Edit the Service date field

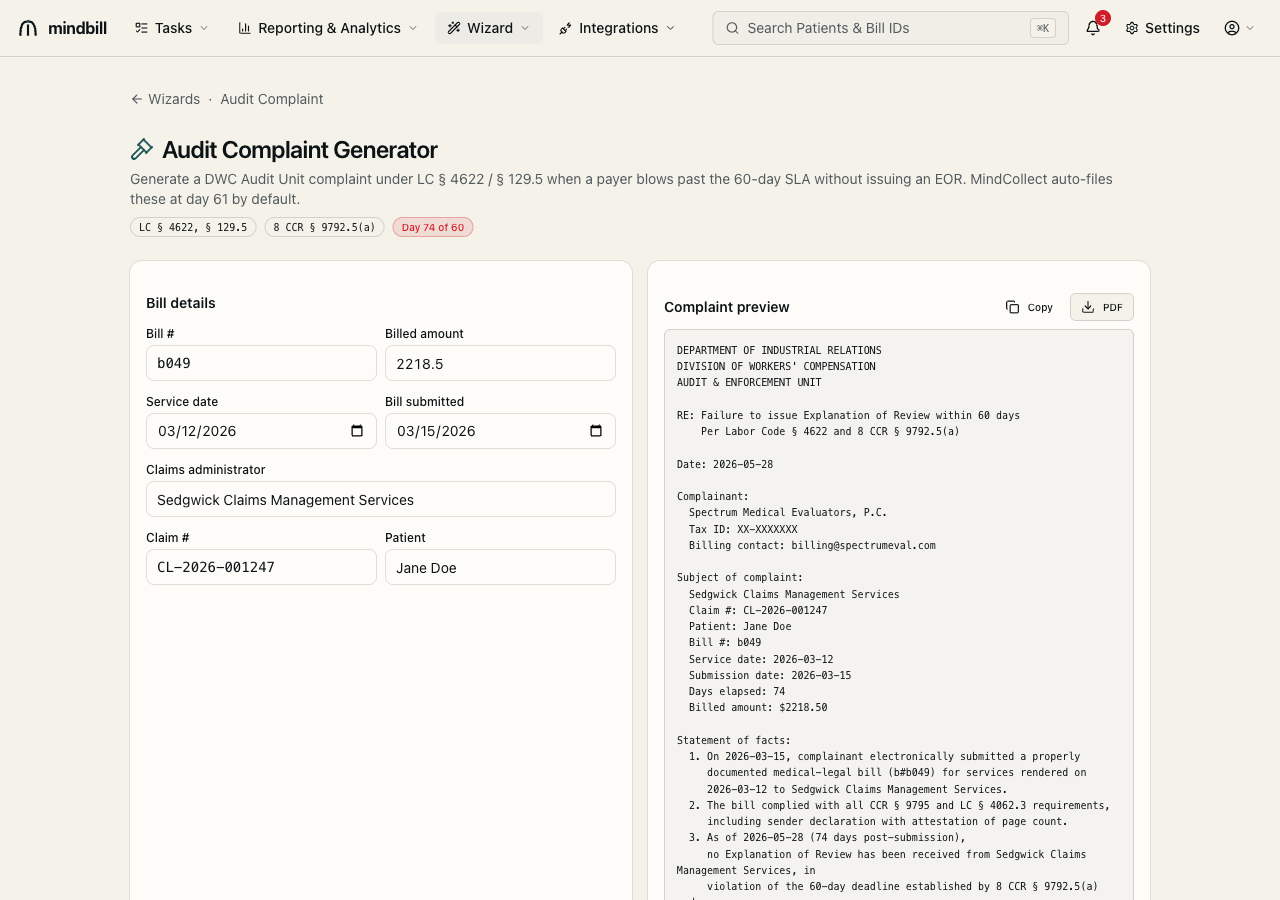tap(261, 431)
